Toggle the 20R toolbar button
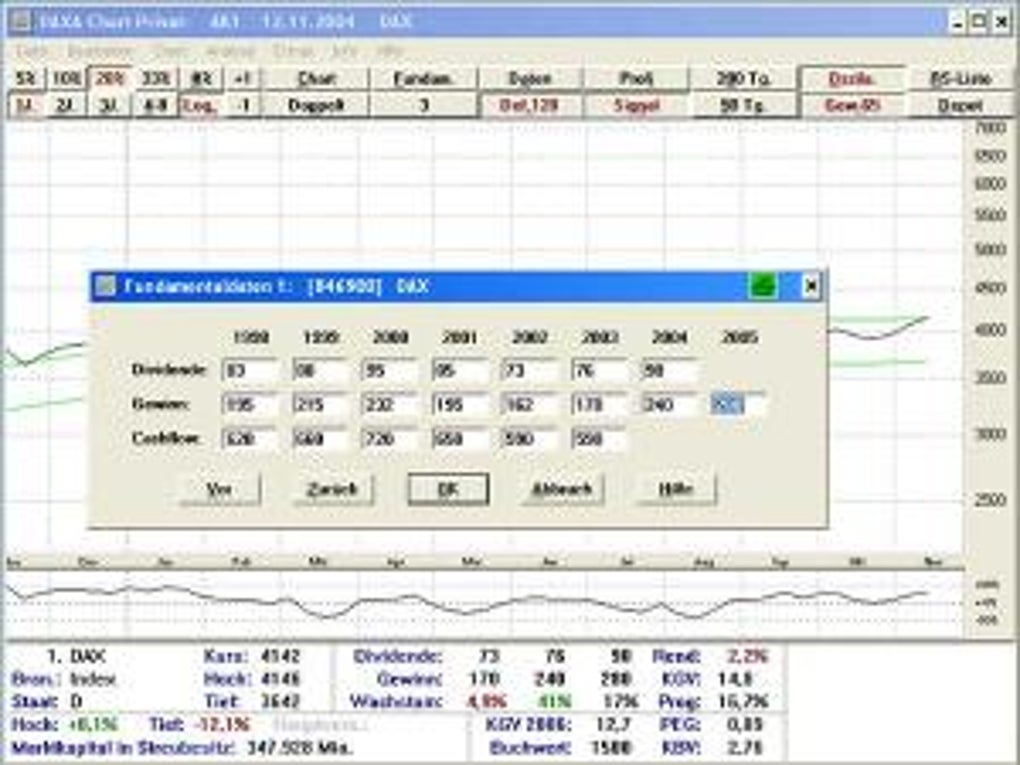 coord(109,79)
